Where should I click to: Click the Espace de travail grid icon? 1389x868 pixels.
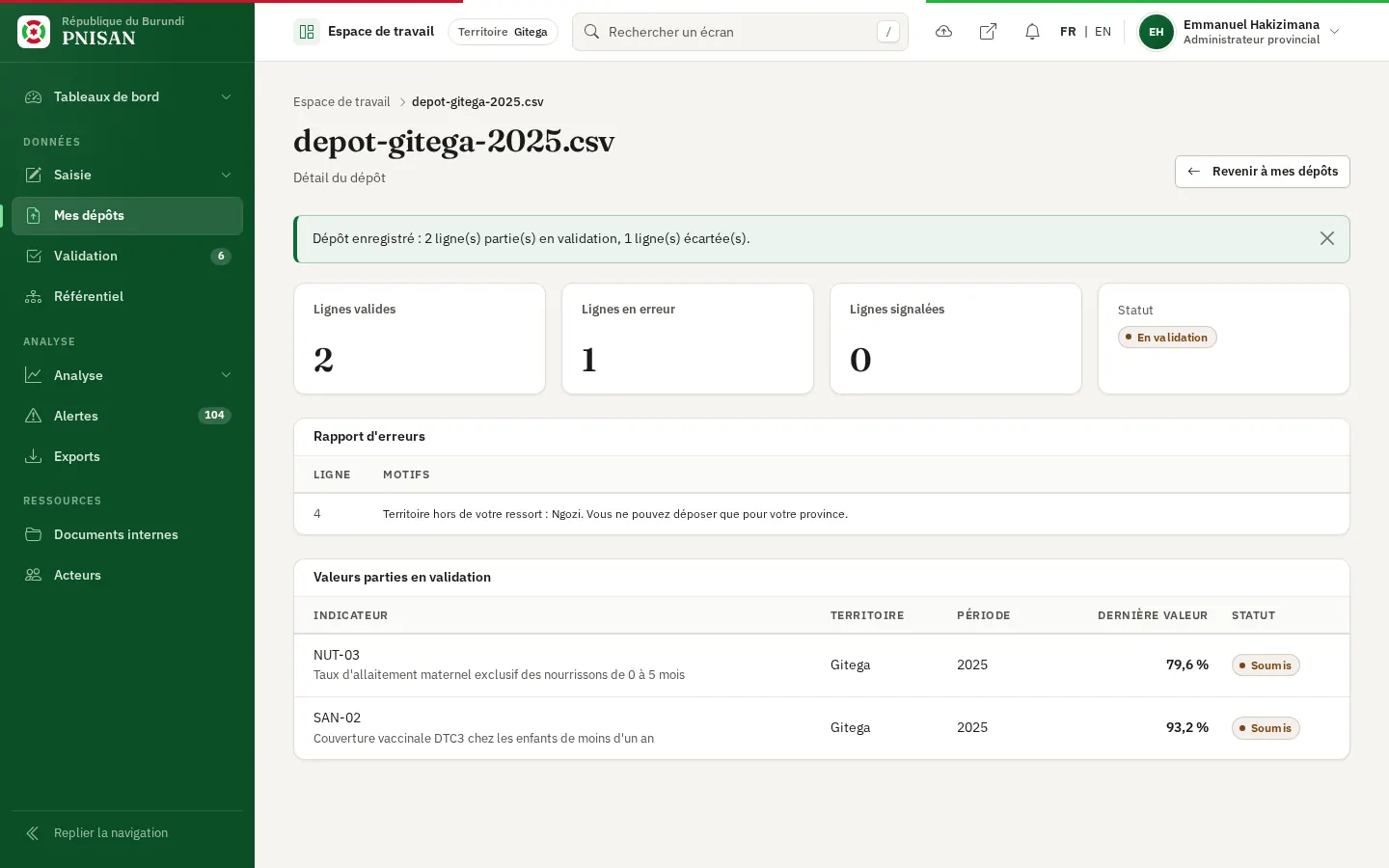(307, 32)
